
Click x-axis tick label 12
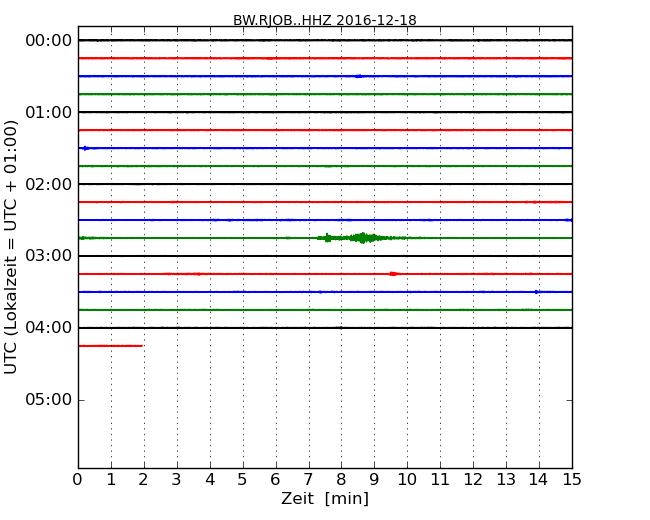[473, 480]
